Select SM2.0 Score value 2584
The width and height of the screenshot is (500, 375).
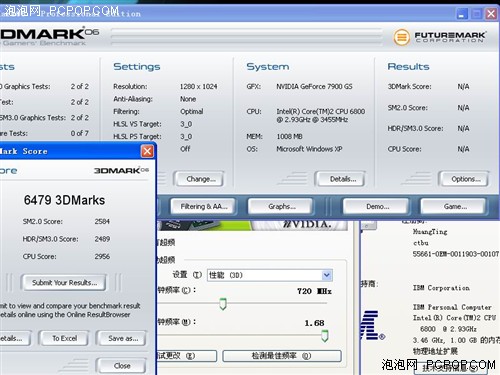[x=102, y=221]
